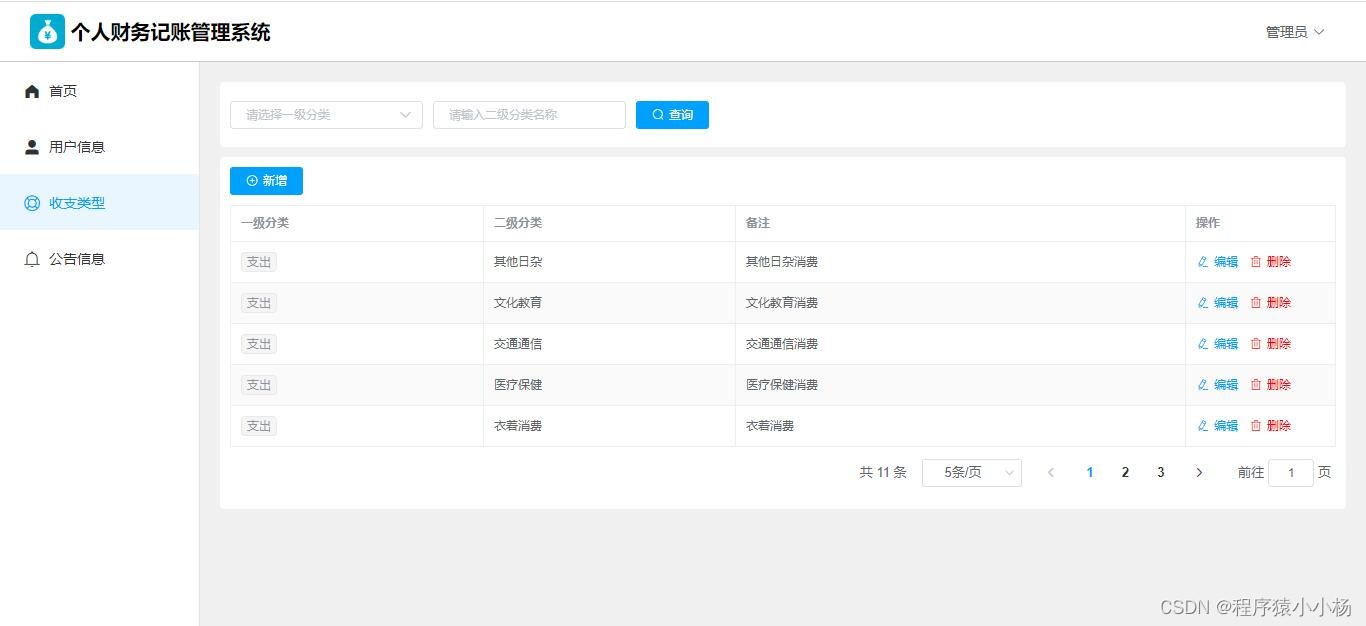This screenshot has height=626, width=1366.
Task: Click the money bag app logo
Action: pyautogui.click(x=47, y=32)
